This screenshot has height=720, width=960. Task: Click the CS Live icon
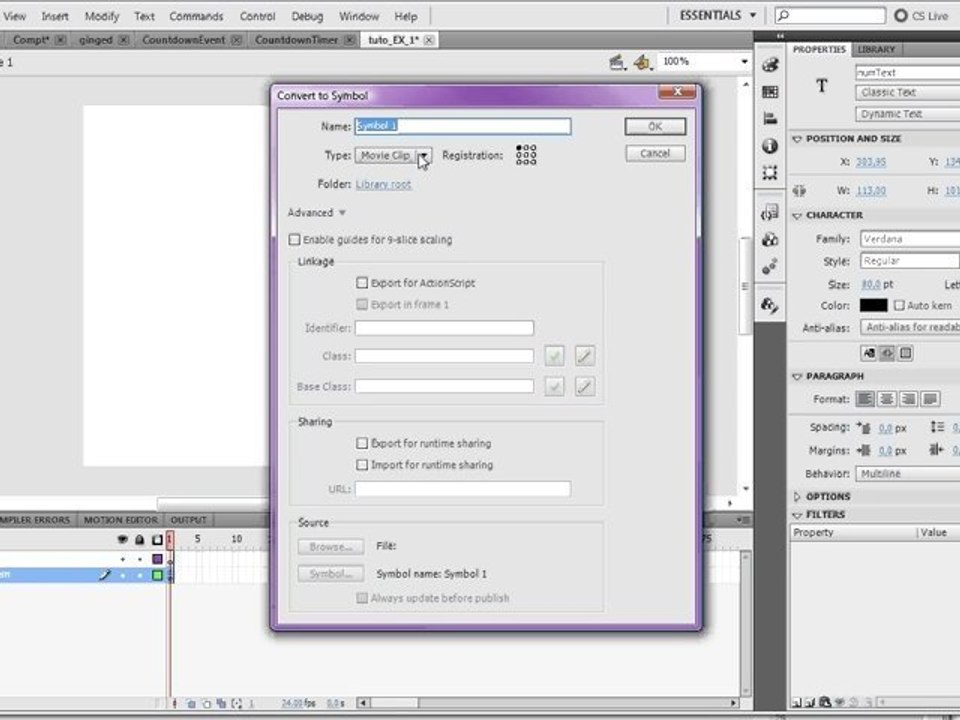coord(901,16)
